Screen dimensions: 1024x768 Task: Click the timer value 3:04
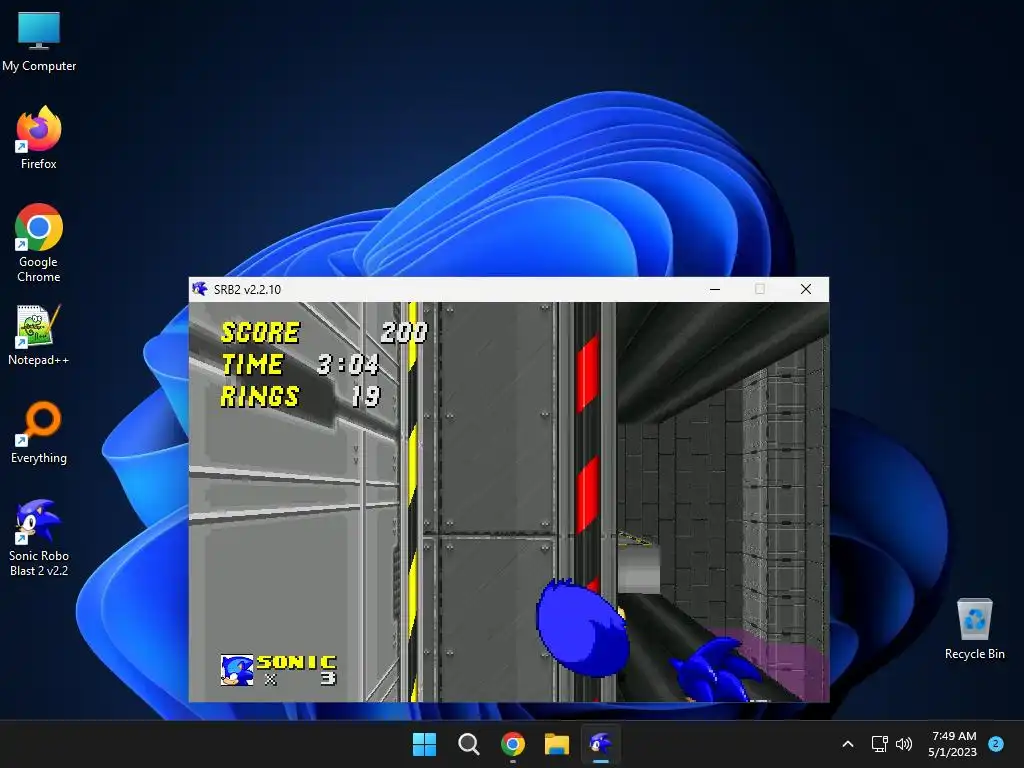point(348,364)
